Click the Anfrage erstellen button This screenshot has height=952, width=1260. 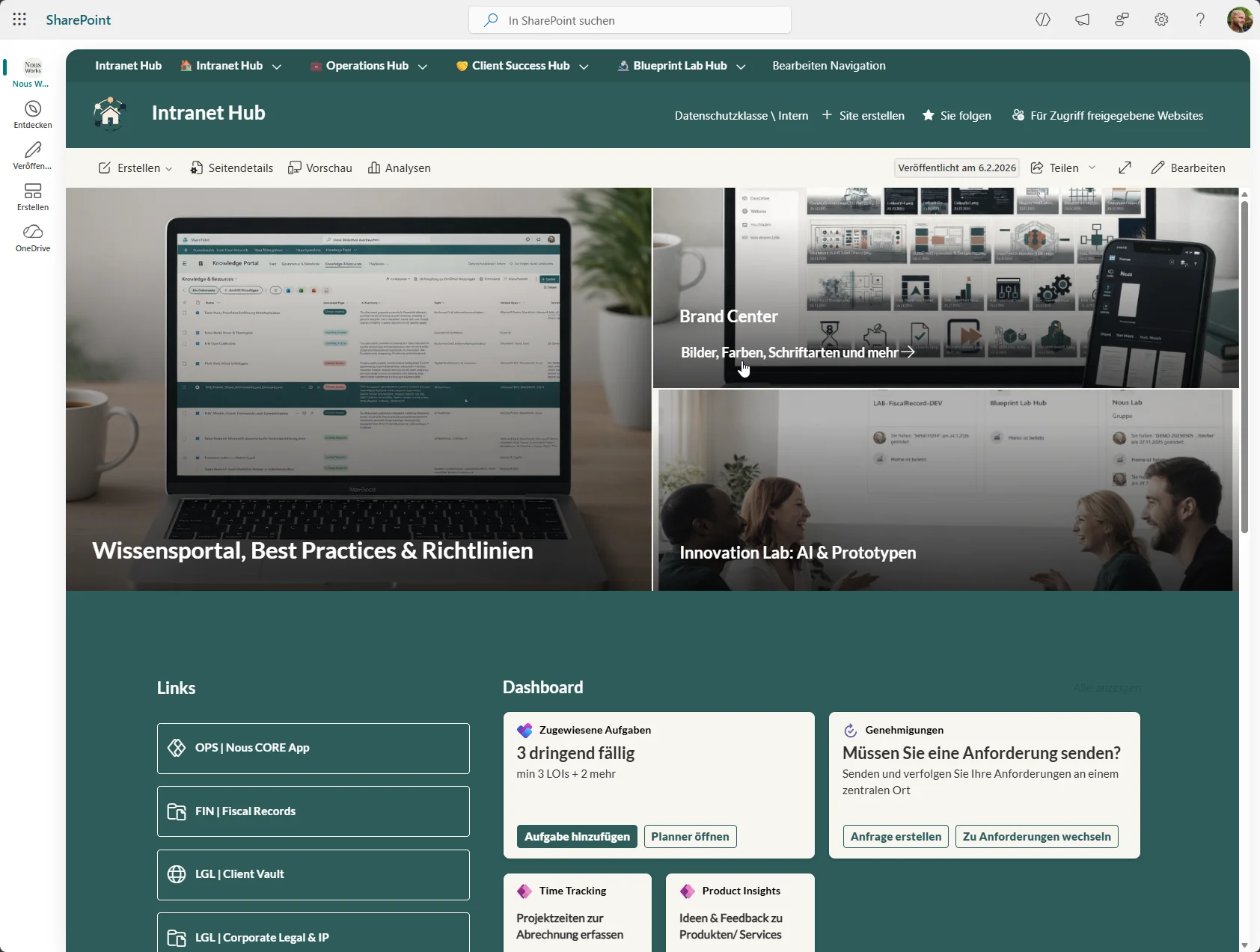[896, 836]
